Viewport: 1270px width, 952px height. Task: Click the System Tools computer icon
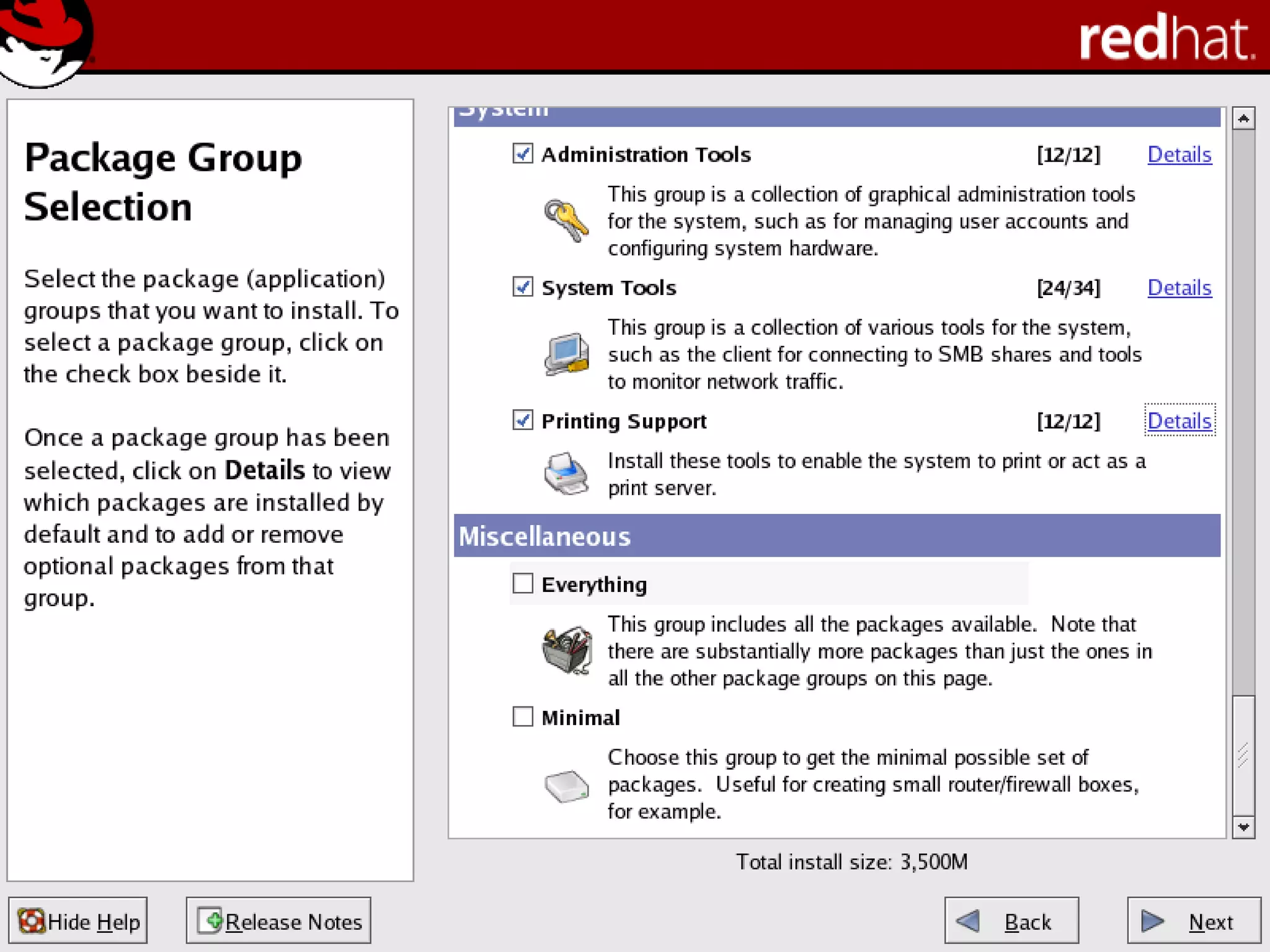click(567, 354)
